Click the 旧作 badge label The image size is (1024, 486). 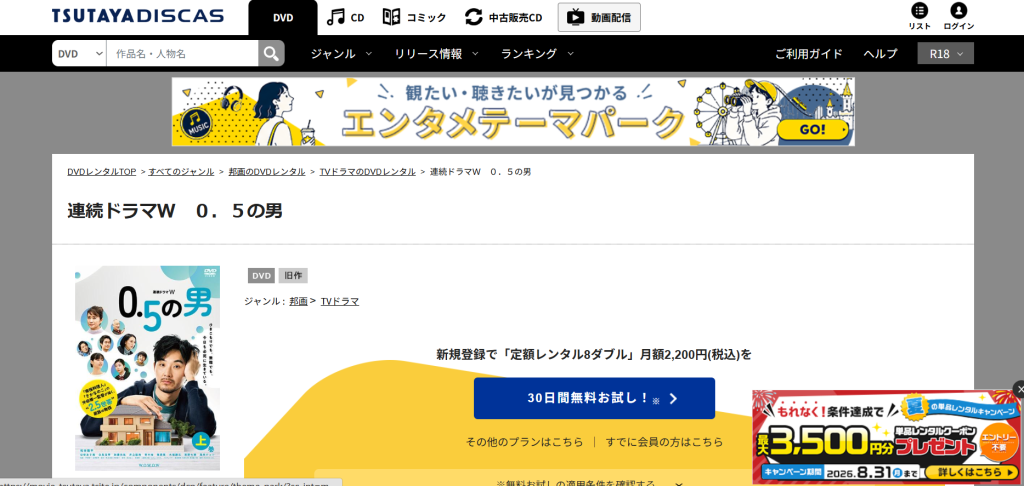[x=293, y=276]
